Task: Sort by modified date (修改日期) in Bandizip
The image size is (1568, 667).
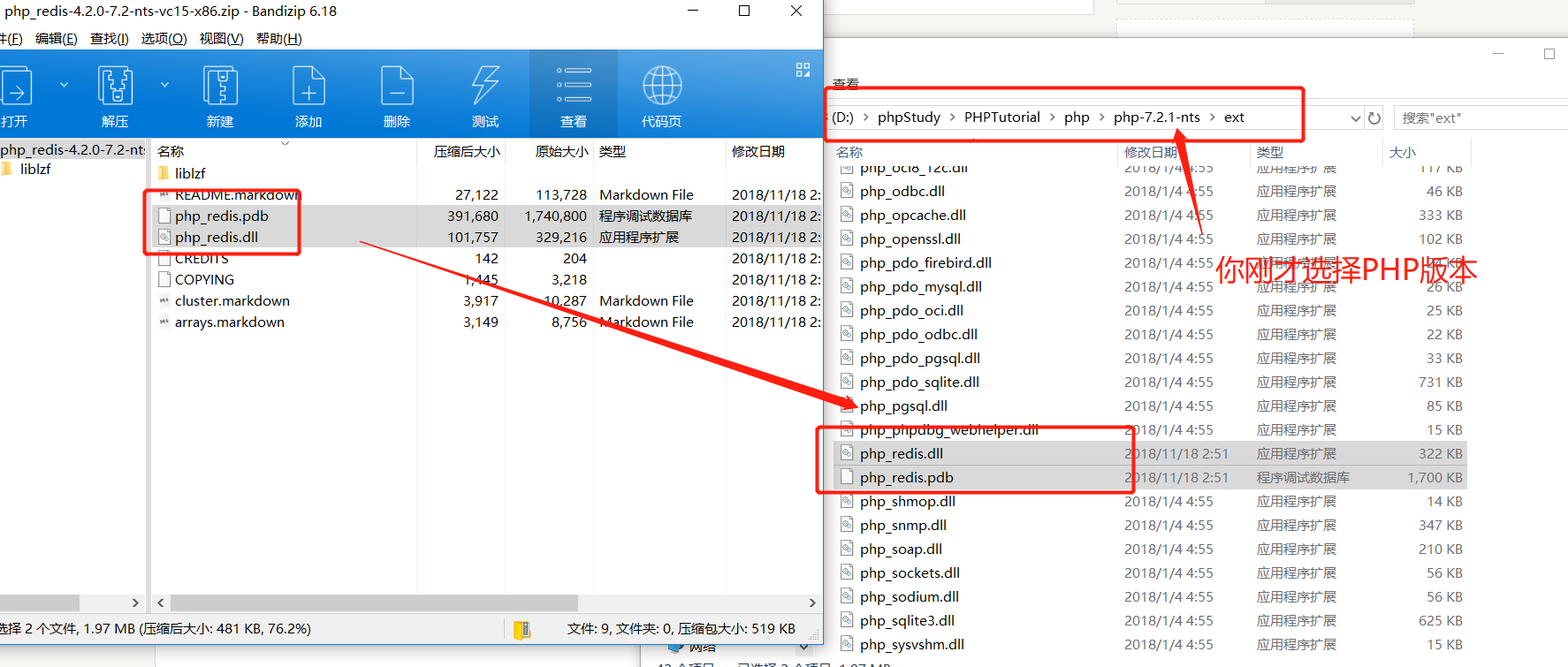Action: (758, 151)
